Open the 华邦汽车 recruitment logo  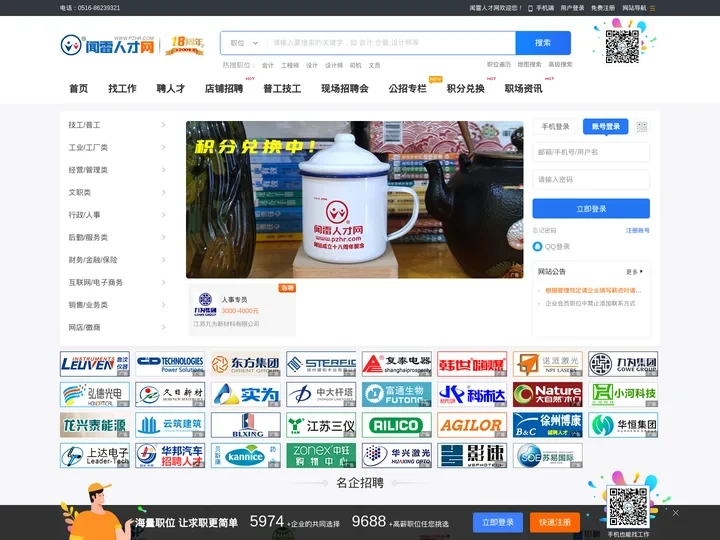point(170,455)
